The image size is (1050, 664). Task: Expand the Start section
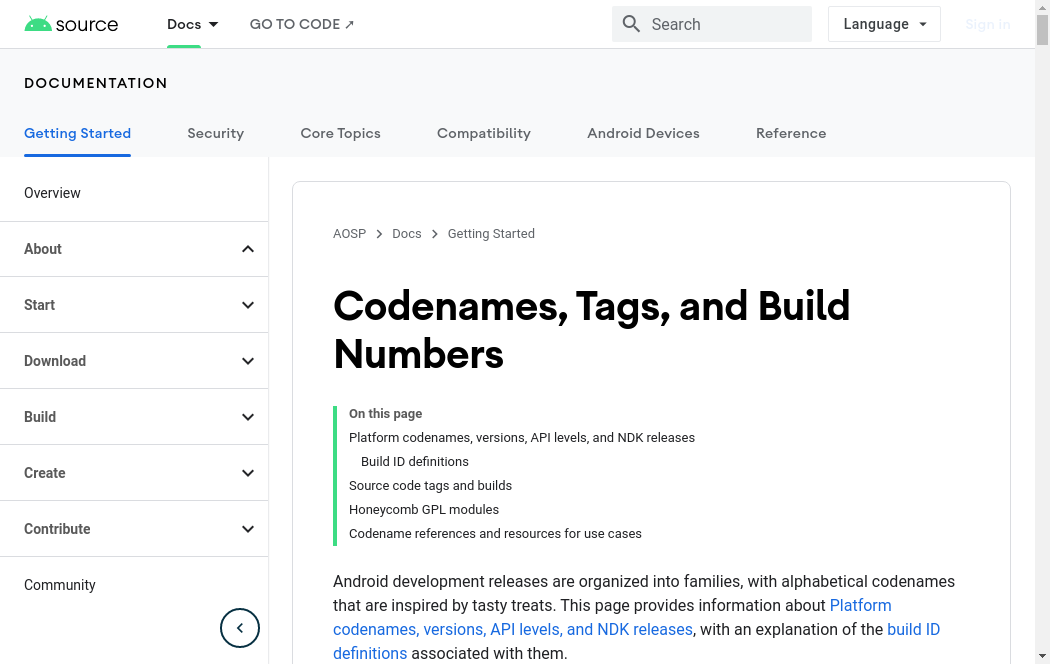coord(248,305)
